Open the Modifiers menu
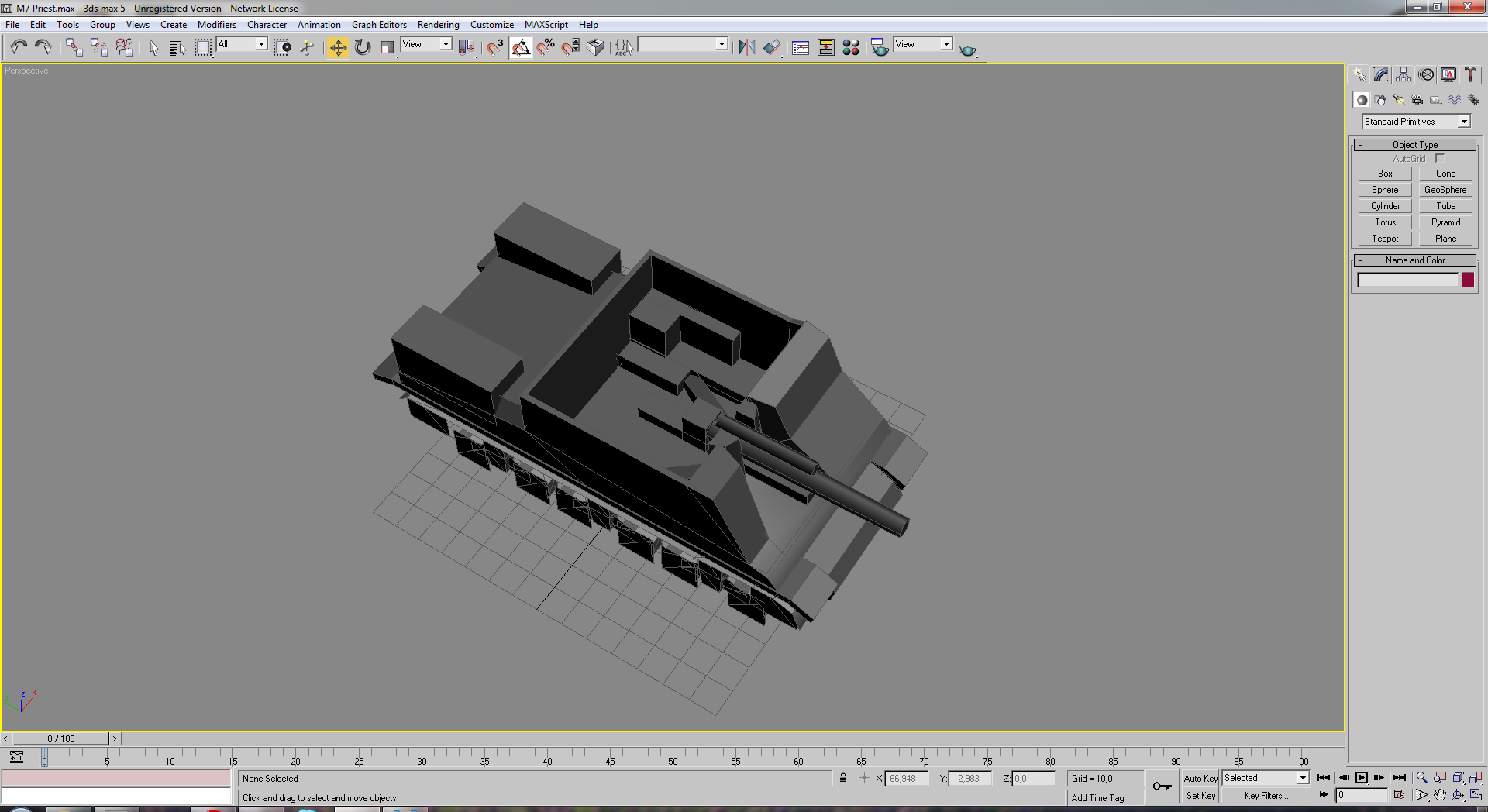1488x812 pixels. 217,25
